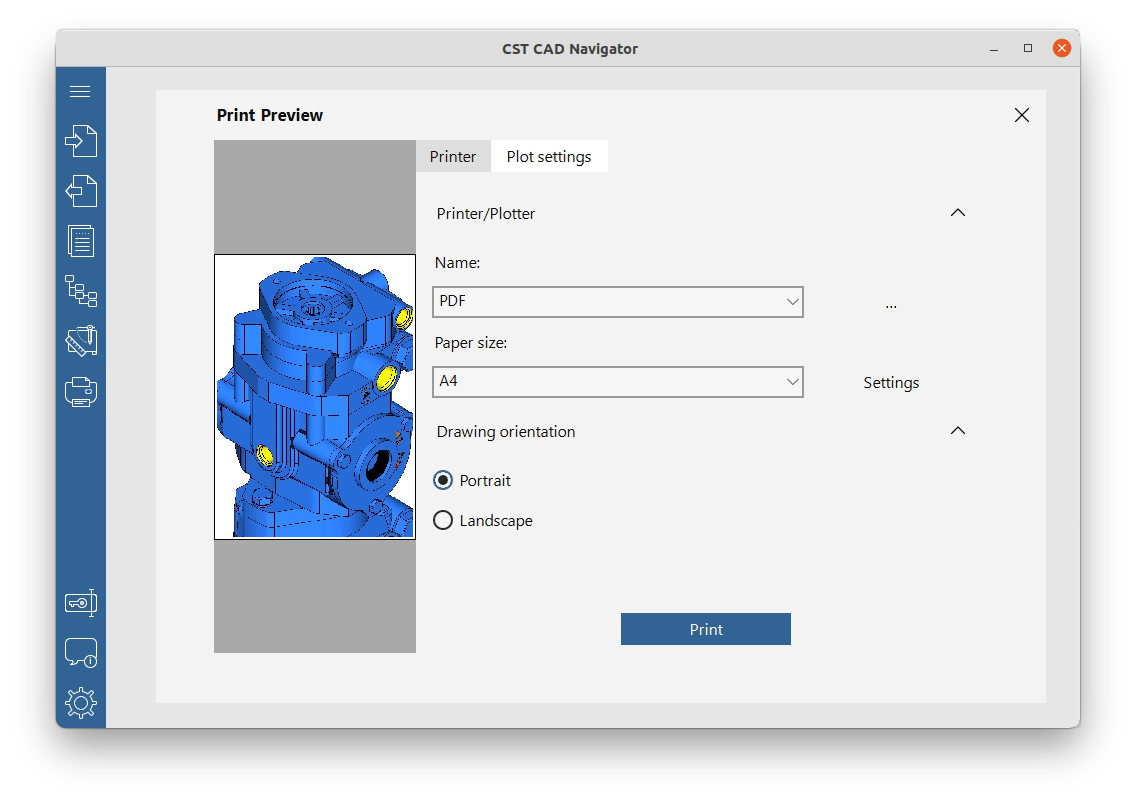
Task: Select Landscape drawing orientation
Action: pos(443,520)
